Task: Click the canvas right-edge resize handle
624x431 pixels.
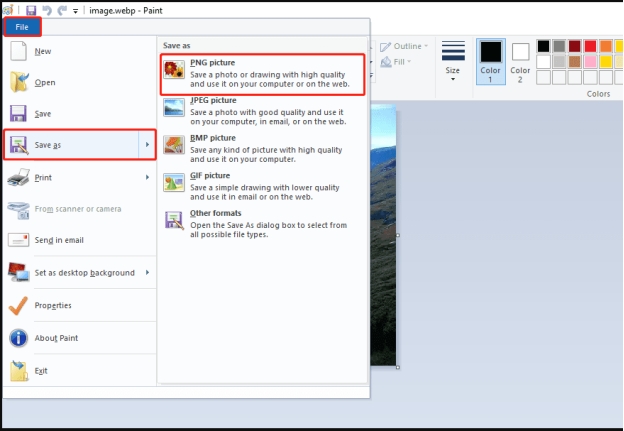Action: pyautogui.click(x=398, y=235)
